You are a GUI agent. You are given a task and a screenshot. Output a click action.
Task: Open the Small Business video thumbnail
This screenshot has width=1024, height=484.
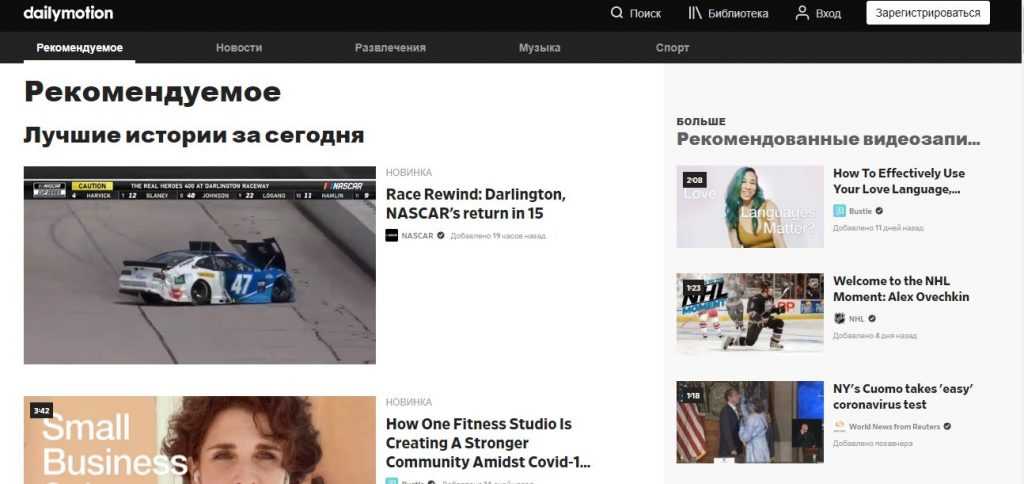200,440
